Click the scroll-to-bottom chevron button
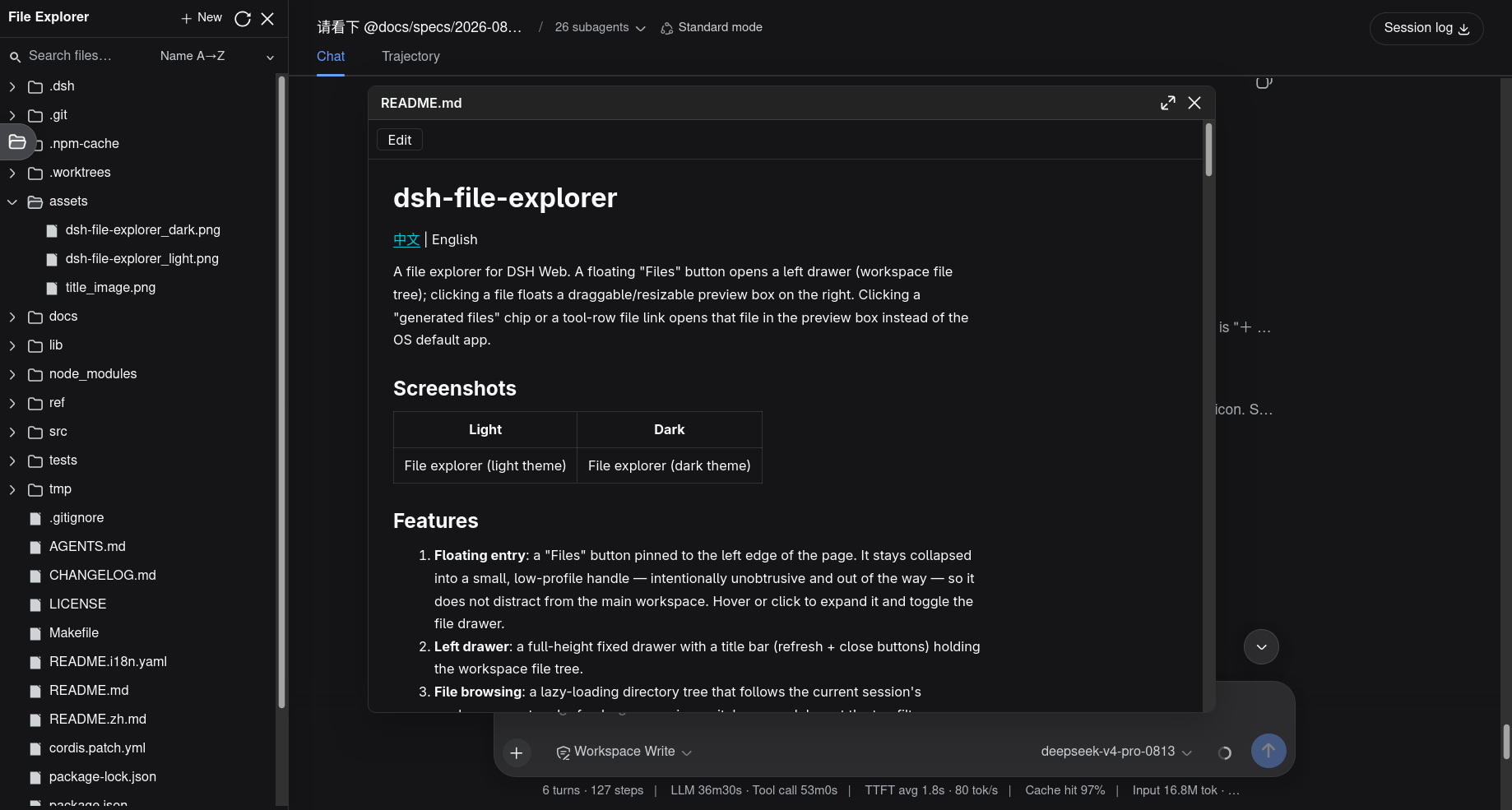 point(1261,647)
